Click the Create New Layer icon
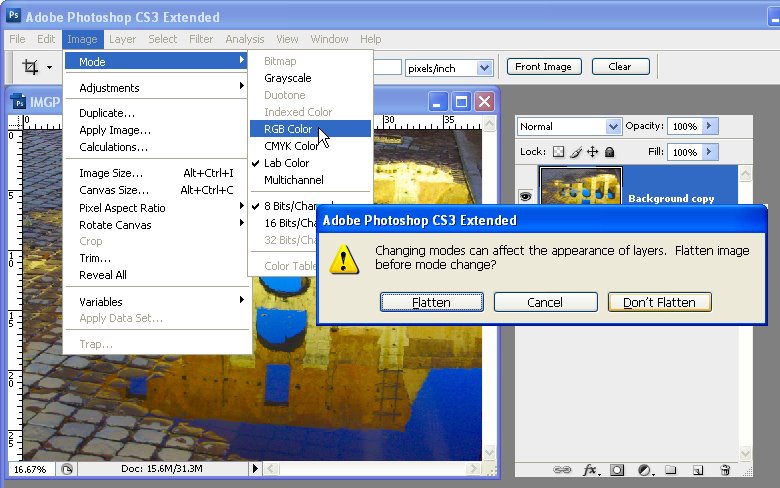780x488 pixels. [x=698, y=470]
